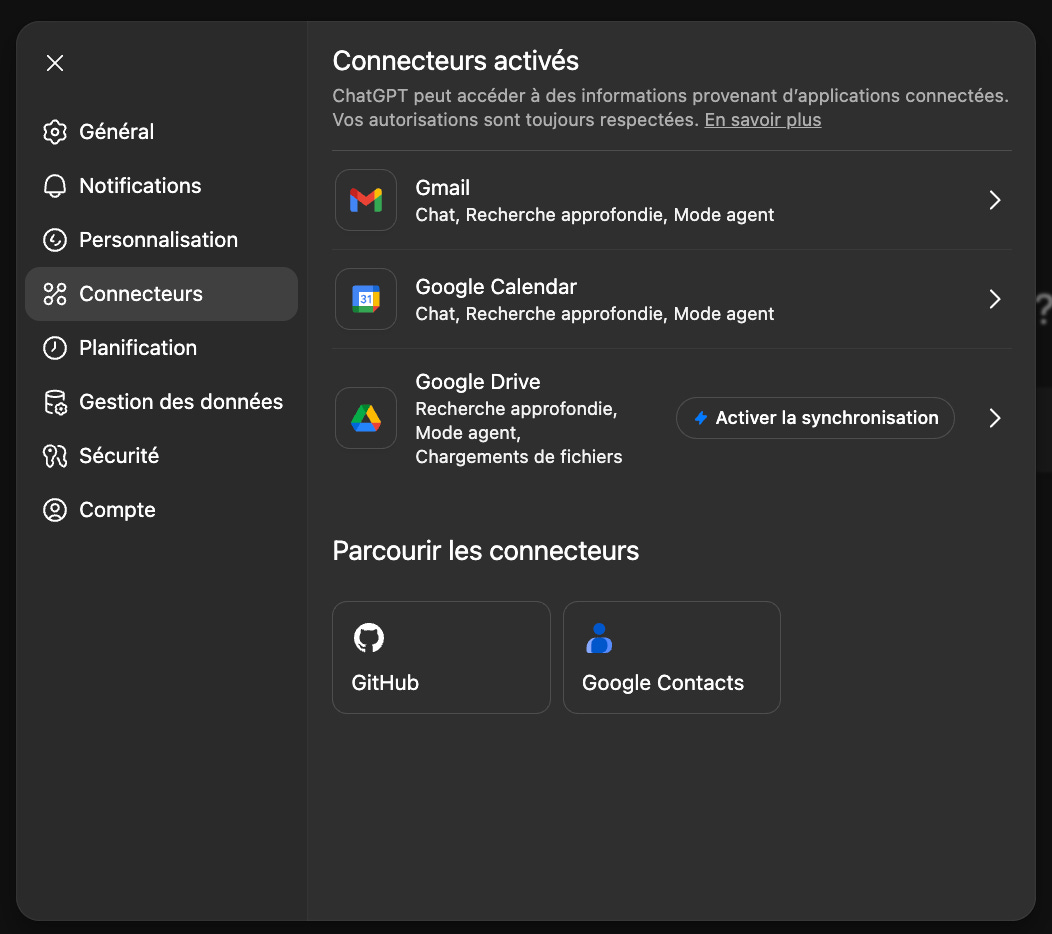Click the lightning bolt sync icon
Viewport: 1052px width, 934px height.
700,418
